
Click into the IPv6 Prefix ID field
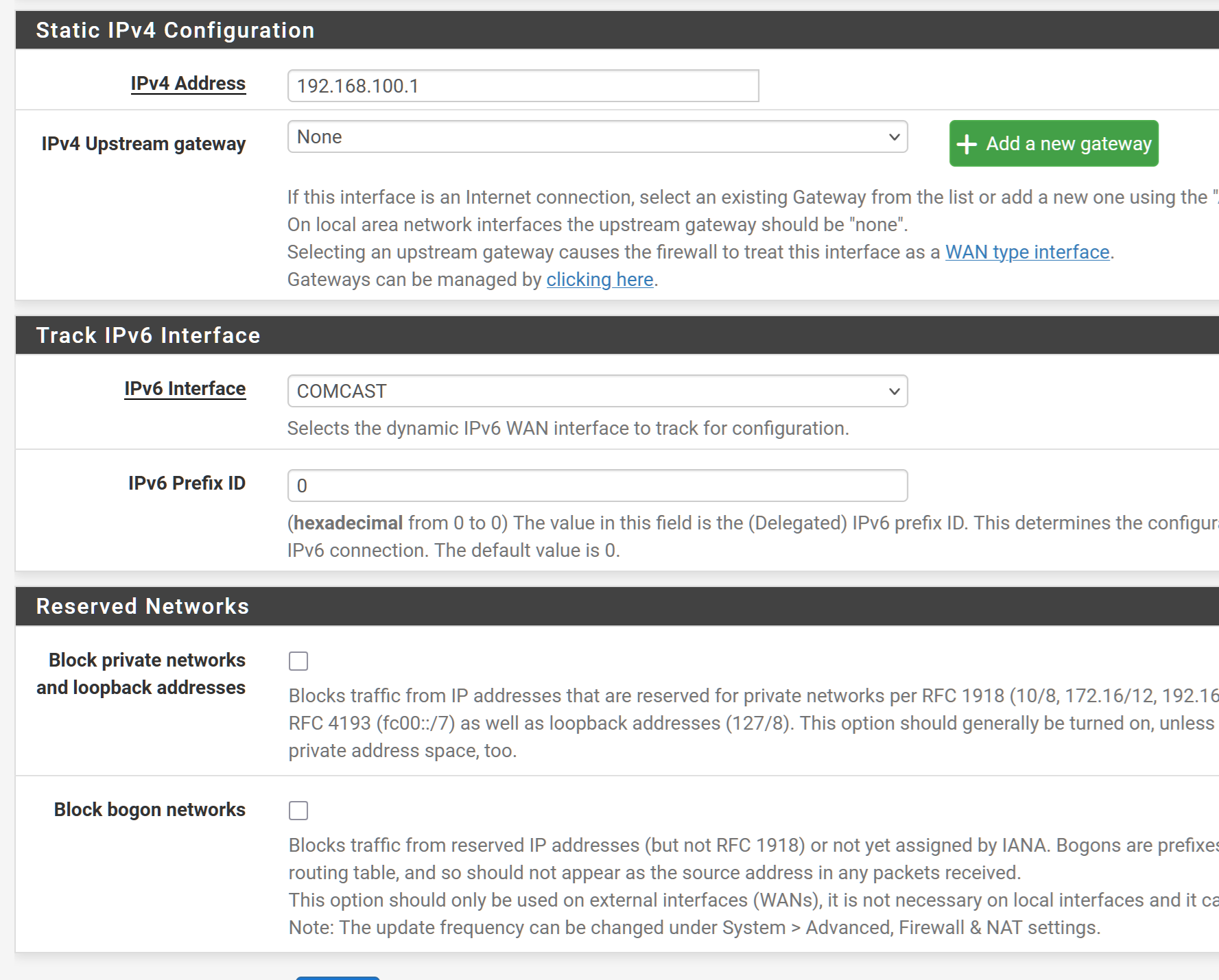(597, 486)
